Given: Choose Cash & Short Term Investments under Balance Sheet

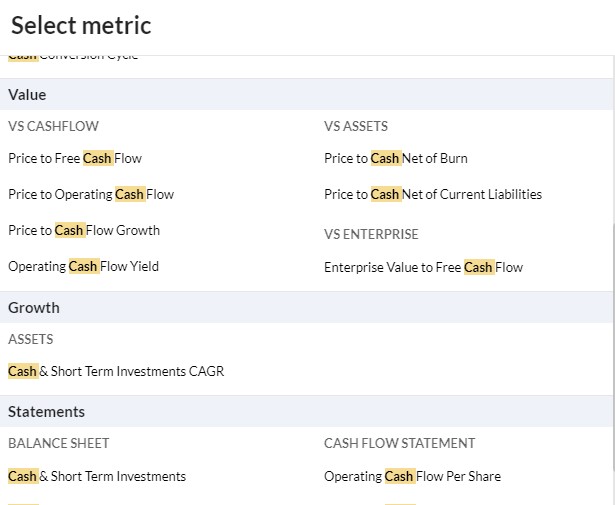Looking at the screenshot, I should [97, 476].
